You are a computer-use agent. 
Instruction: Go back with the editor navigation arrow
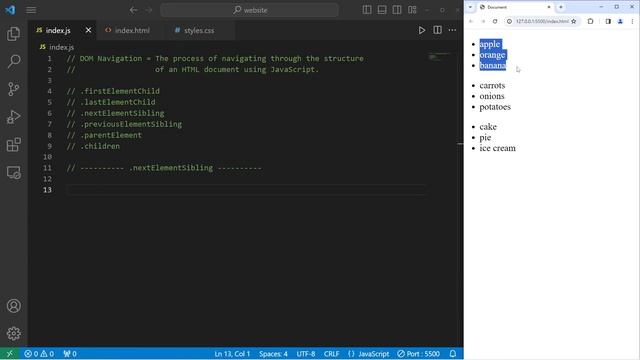133,10
